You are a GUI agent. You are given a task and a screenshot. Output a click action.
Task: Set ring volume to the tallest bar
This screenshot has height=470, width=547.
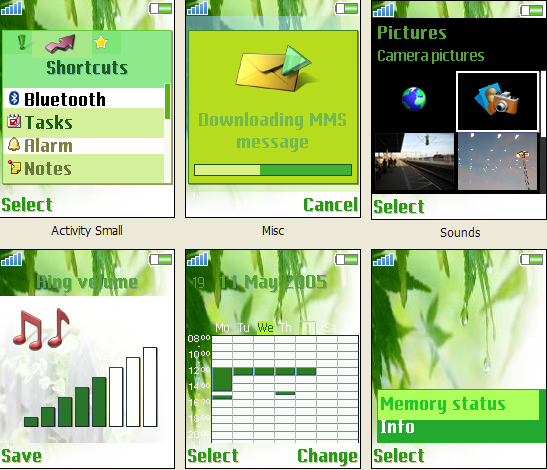click(x=150, y=387)
